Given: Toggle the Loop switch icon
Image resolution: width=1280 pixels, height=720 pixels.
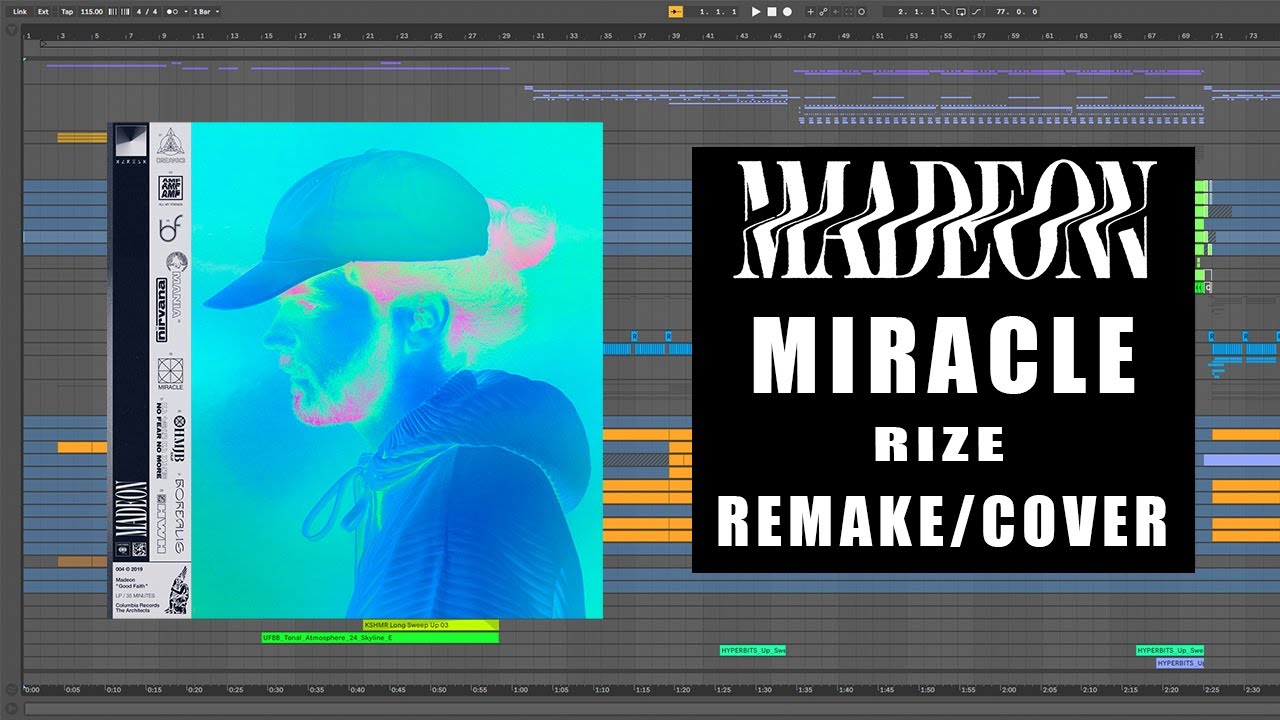Looking at the screenshot, I should coord(961,12).
